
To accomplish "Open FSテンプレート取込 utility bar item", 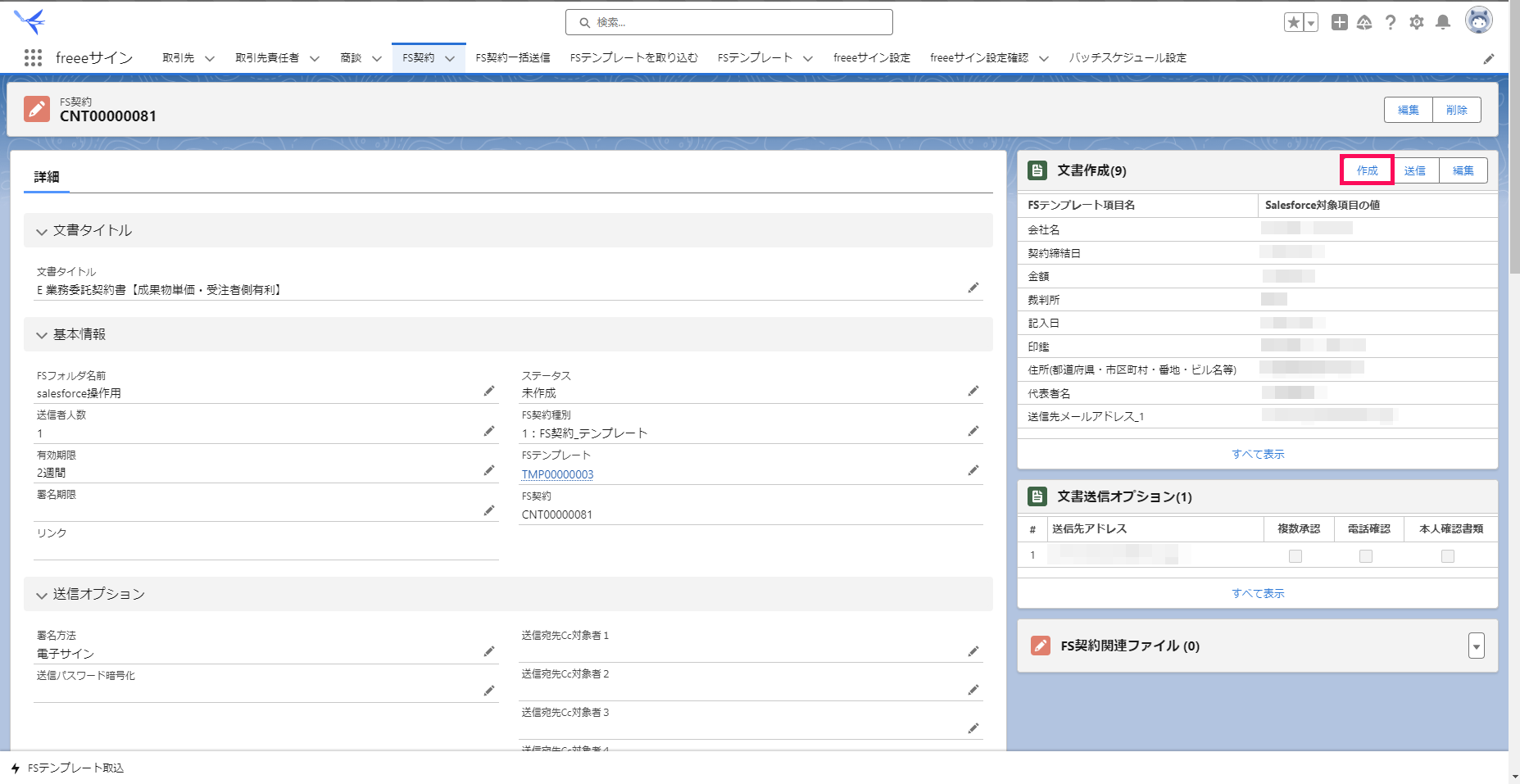I will pyautogui.click(x=67, y=768).
